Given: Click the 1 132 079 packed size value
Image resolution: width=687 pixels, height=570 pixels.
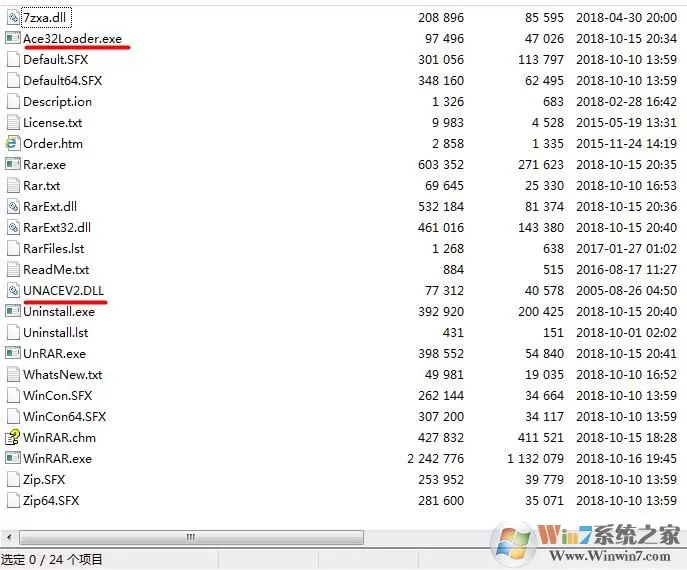Looking at the screenshot, I should (535, 459).
